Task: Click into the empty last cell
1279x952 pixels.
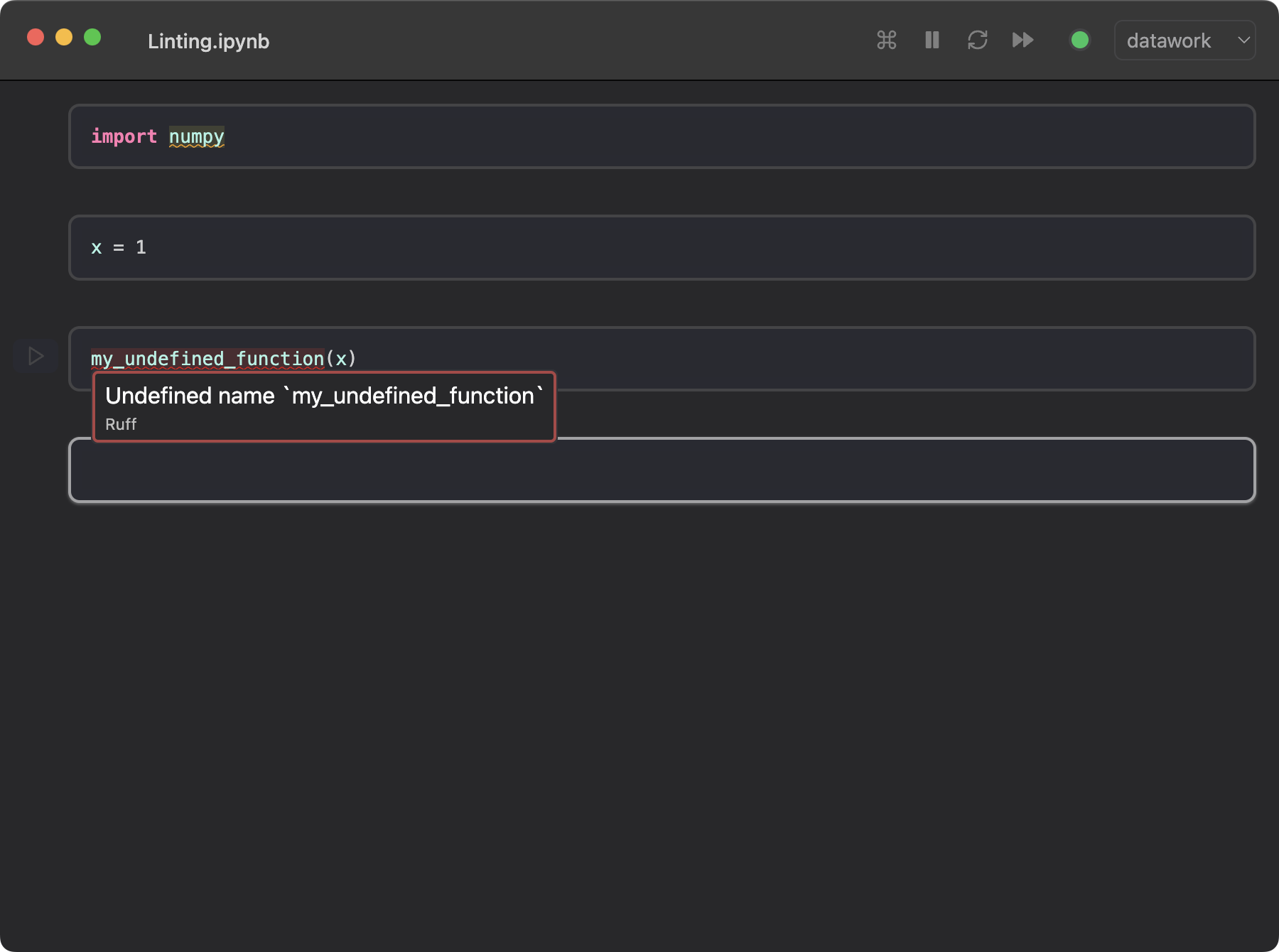Action: coord(662,470)
